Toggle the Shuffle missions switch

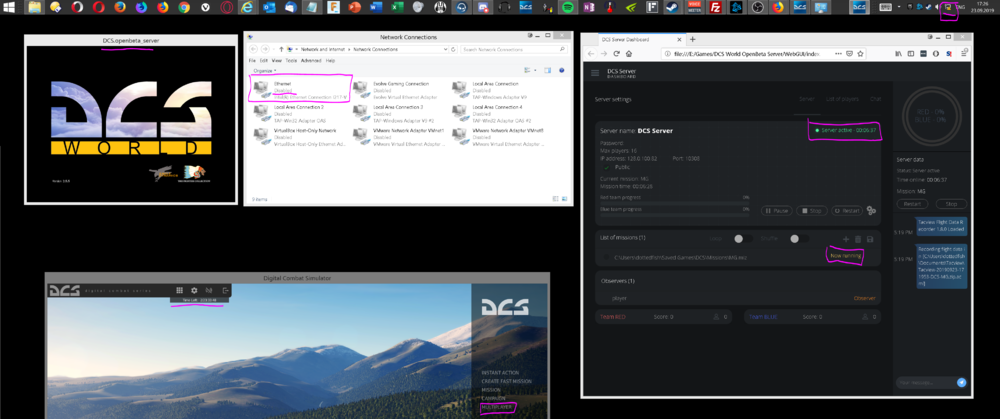tap(798, 239)
